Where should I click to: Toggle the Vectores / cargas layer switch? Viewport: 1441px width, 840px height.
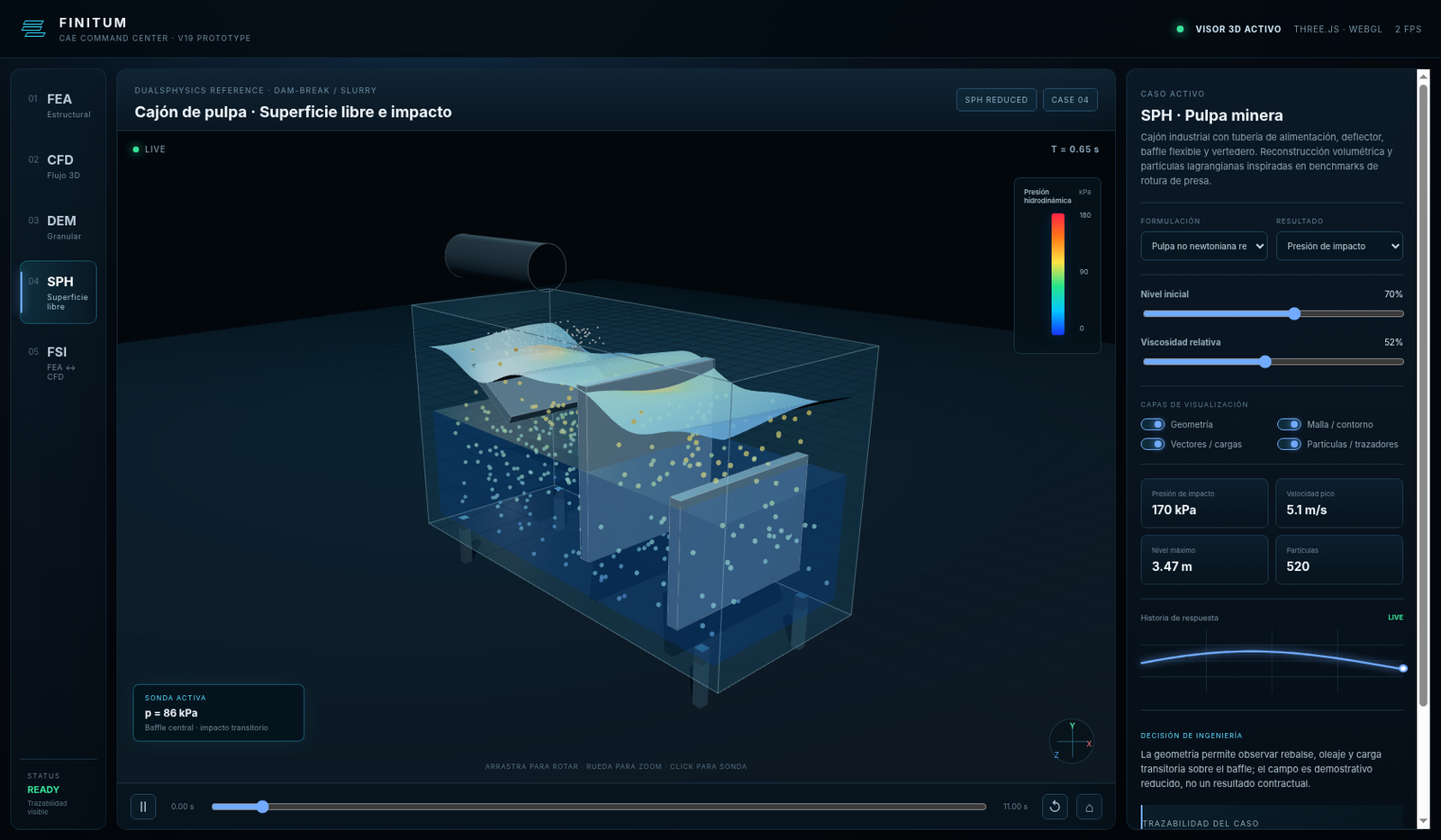(1153, 444)
